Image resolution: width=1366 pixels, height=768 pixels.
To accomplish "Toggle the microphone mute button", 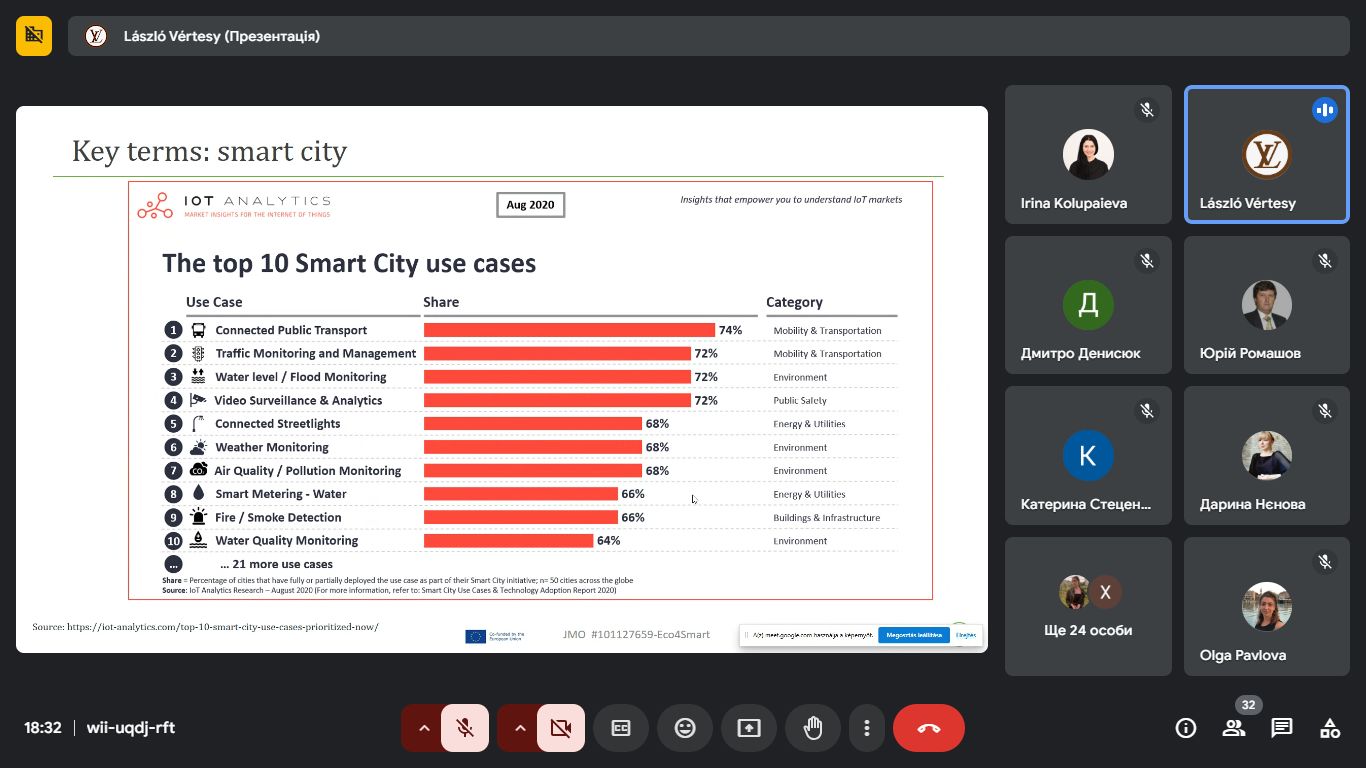I will point(465,728).
